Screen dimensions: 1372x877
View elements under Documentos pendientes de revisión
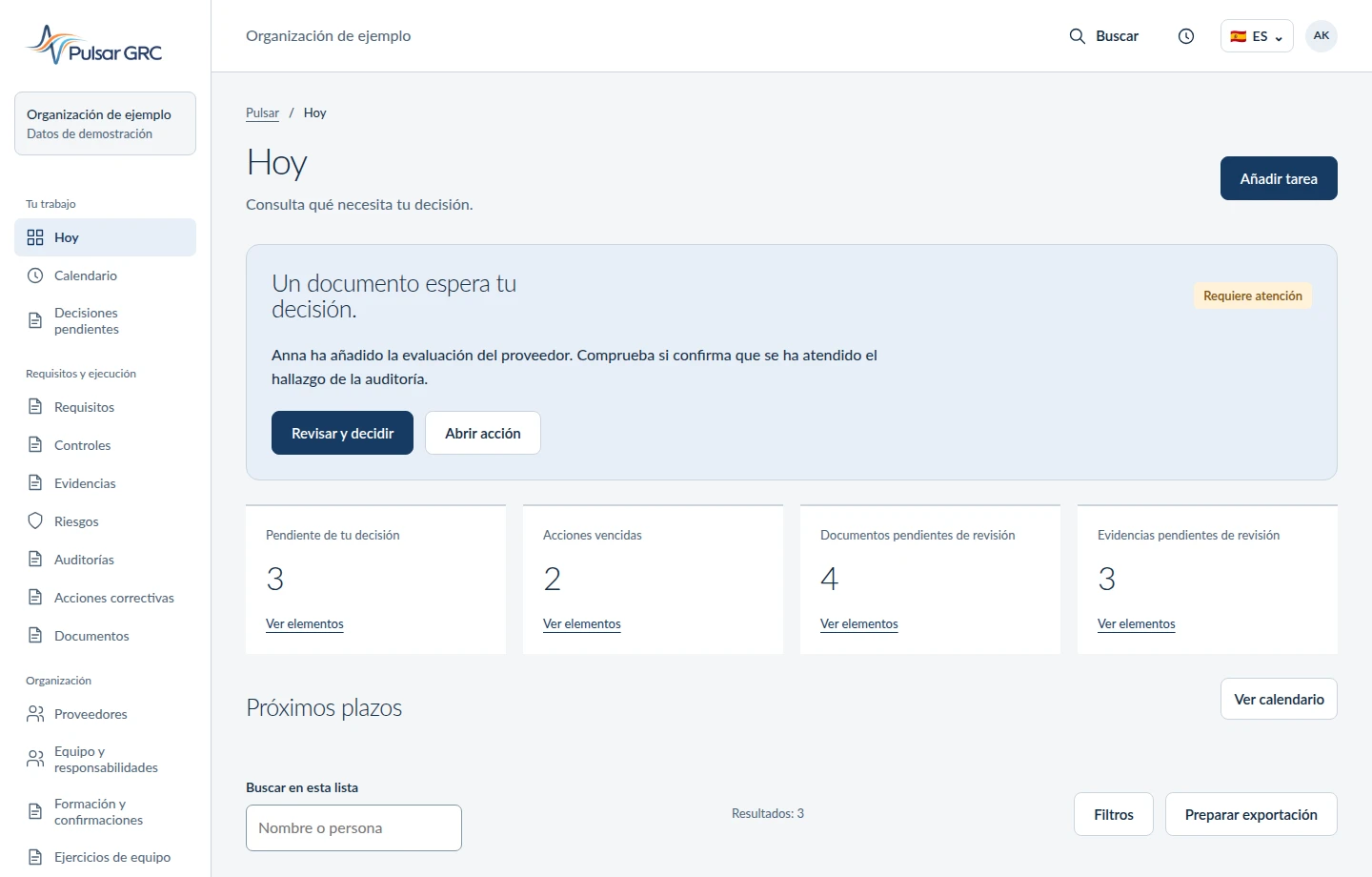[859, 624]
